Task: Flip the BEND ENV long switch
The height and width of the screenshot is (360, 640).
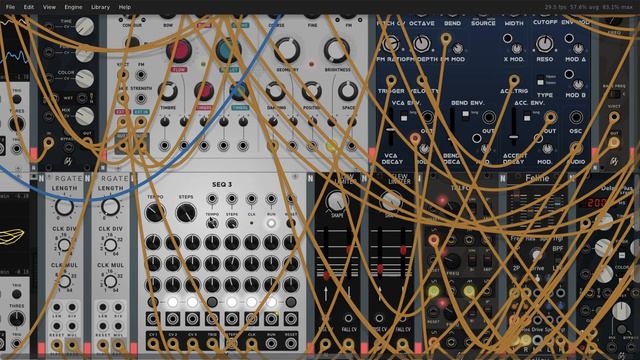Action: 465,115
